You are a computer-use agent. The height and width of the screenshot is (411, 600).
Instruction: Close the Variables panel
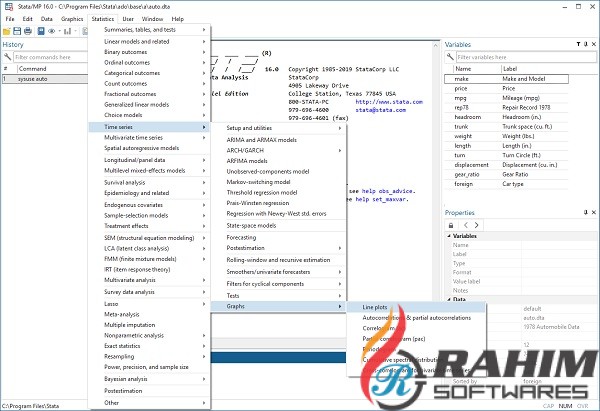(594, 44)
